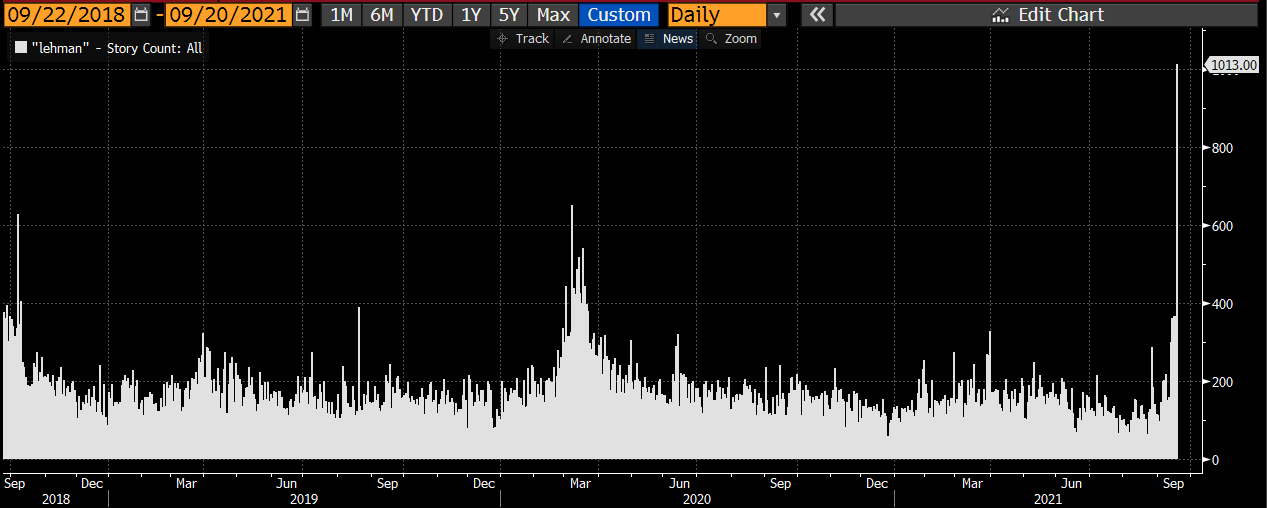This screenshot has width=1267, height=508.
Task: Activate the Annotate pencil tool
Action: (x=596, y=39)
